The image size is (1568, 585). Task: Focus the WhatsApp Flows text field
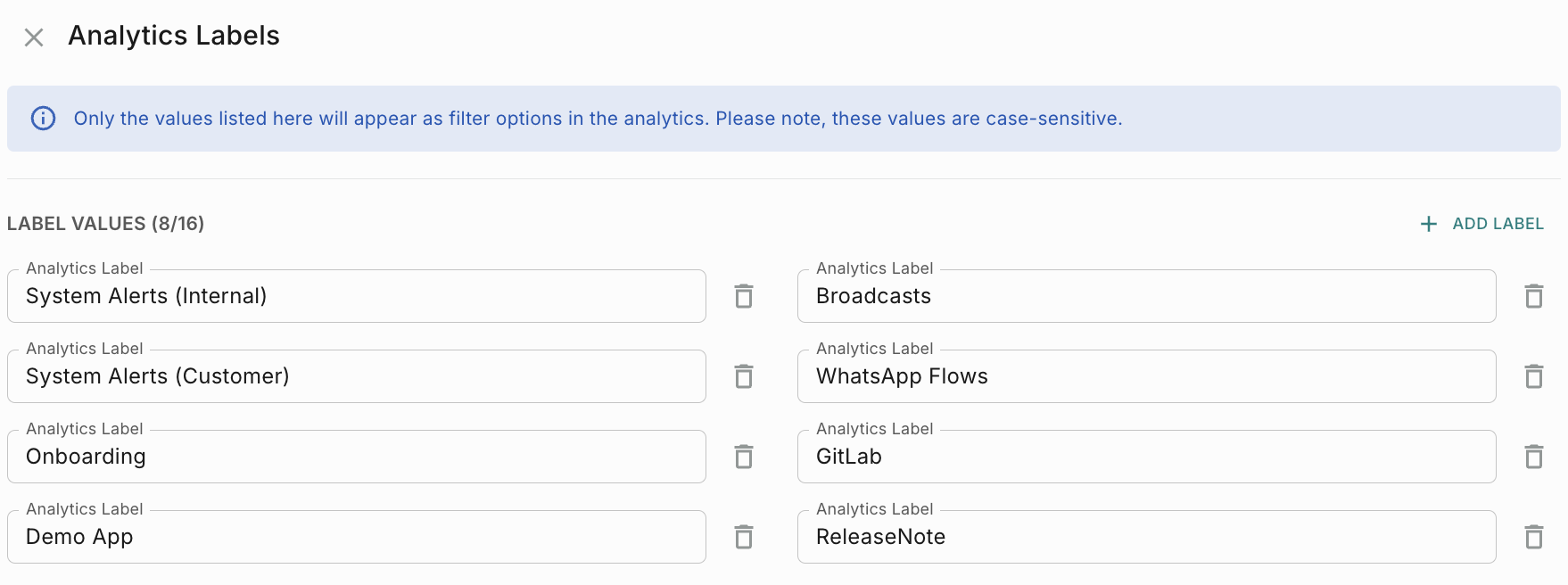coord(1146,376)
